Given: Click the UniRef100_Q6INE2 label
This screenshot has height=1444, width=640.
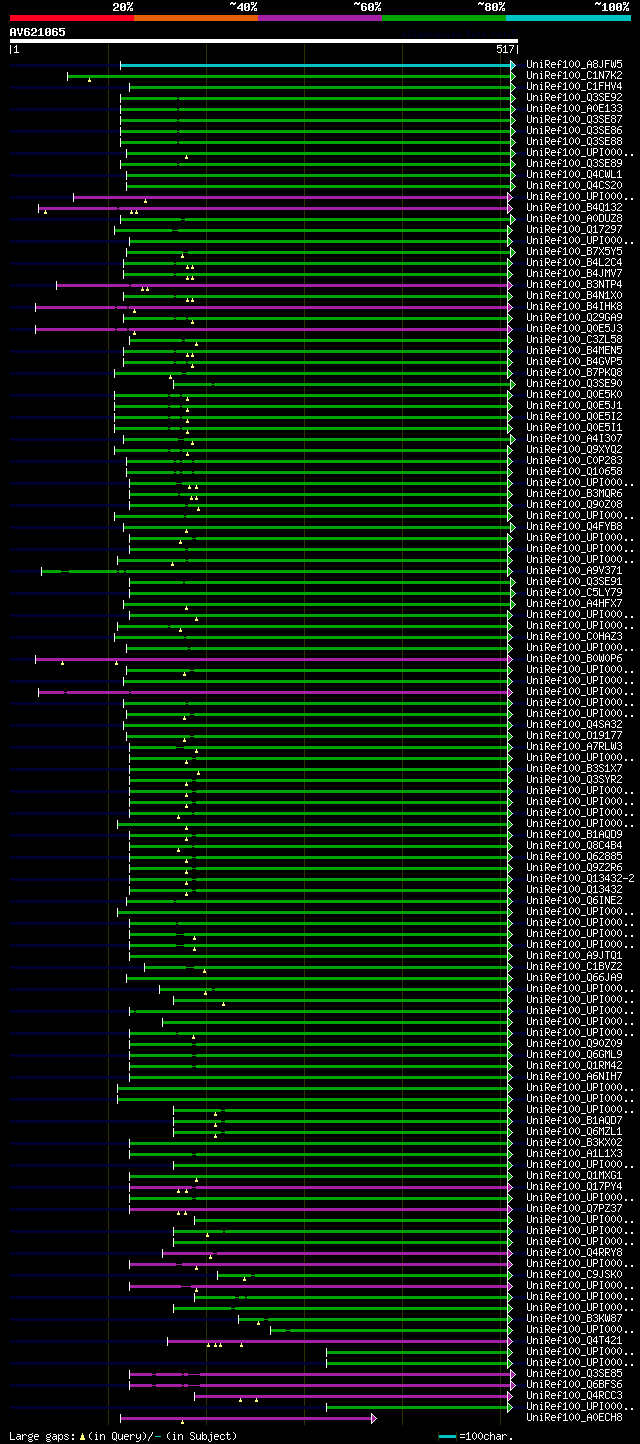Looking at the screenshot, I should pyautogui.click(x=574, y=900).
